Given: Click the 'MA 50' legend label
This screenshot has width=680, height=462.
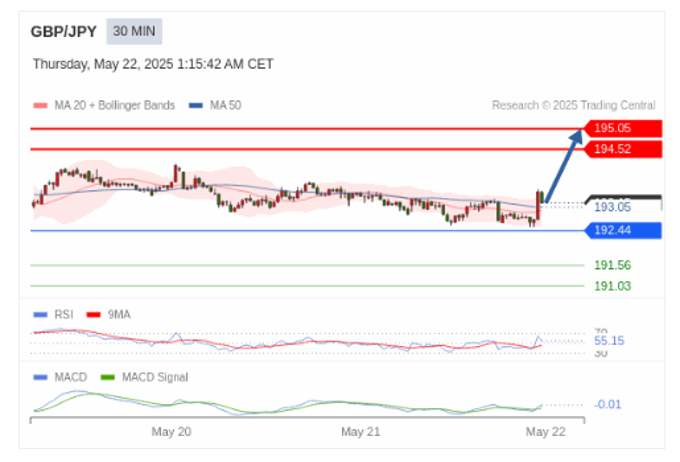Looking at the screenshot, I should [x=226, y=105].
